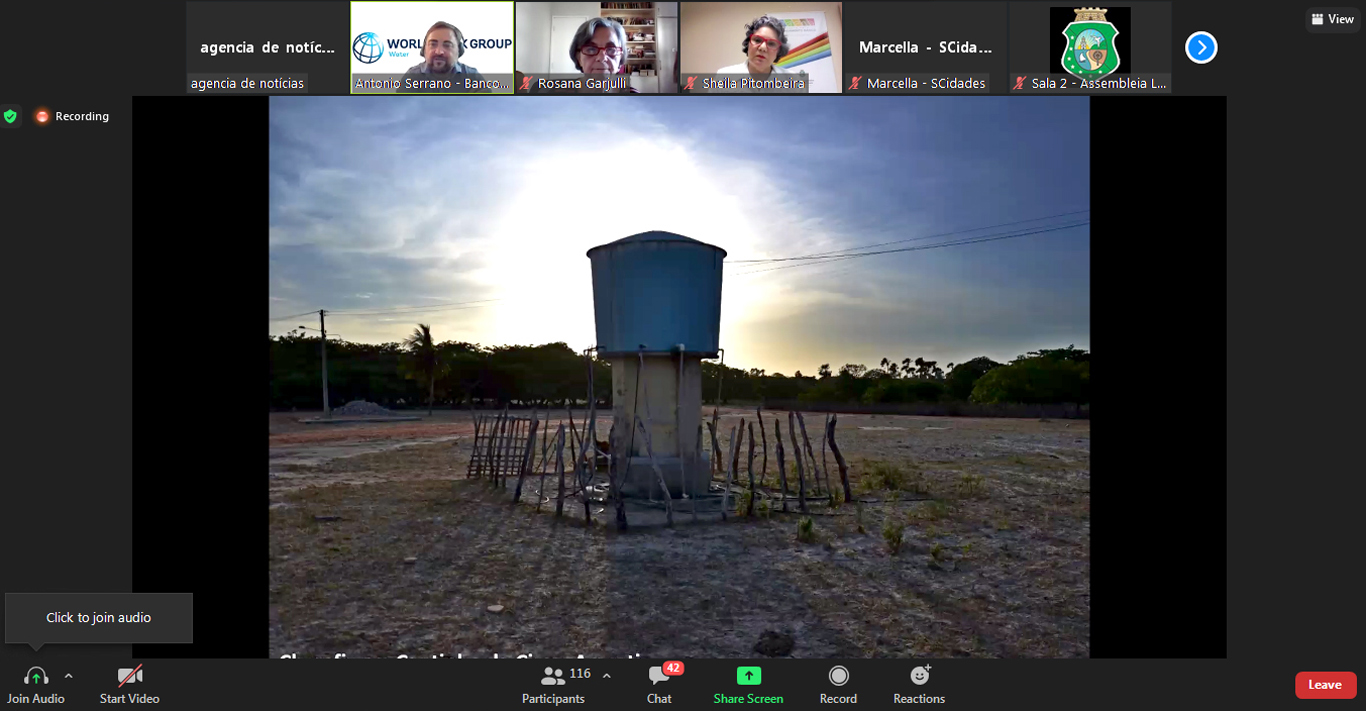Select Rosana Garjulli's video thumbnail
This screenshot has width=1366, height=711.
coord(596,47)
